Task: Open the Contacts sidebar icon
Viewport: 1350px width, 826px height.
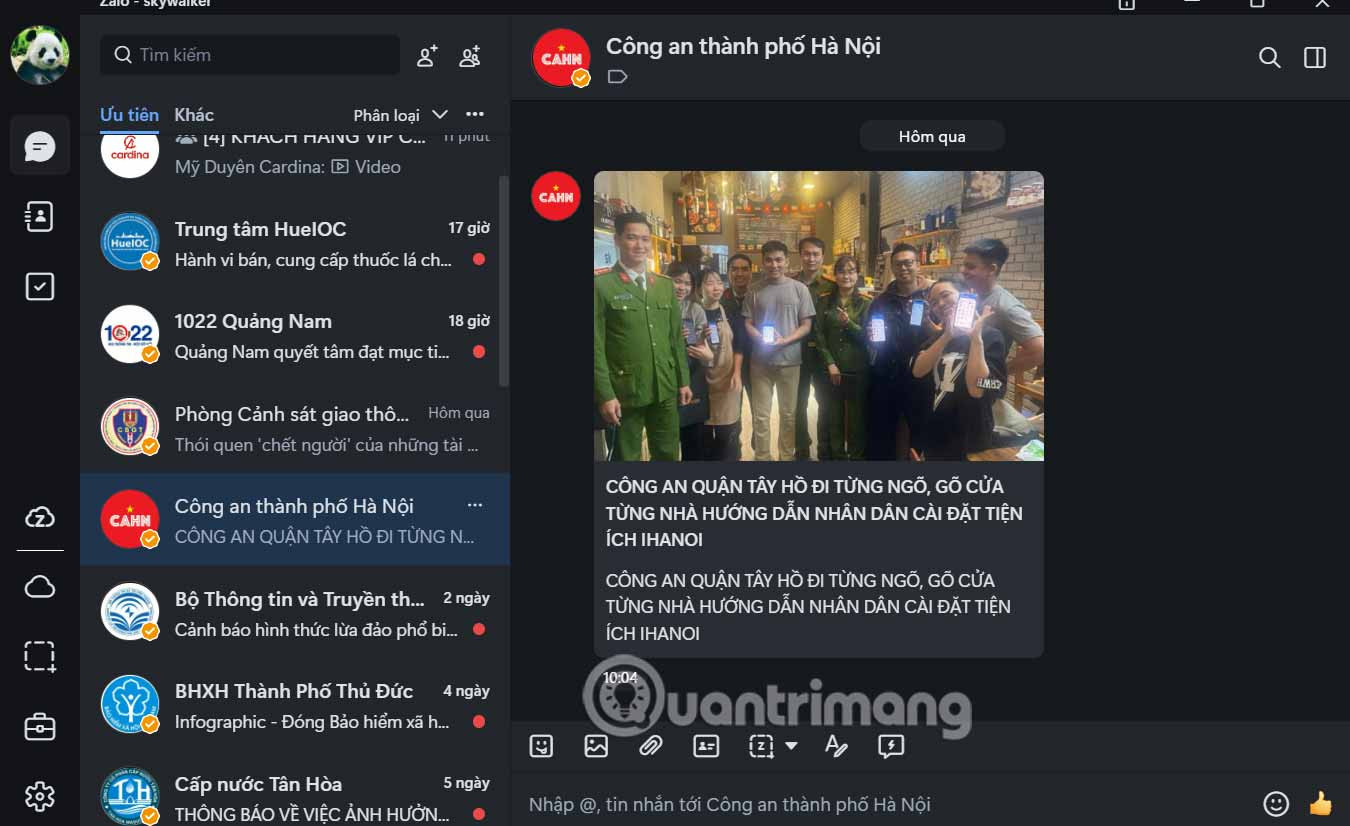Action: tap(39, 216)
